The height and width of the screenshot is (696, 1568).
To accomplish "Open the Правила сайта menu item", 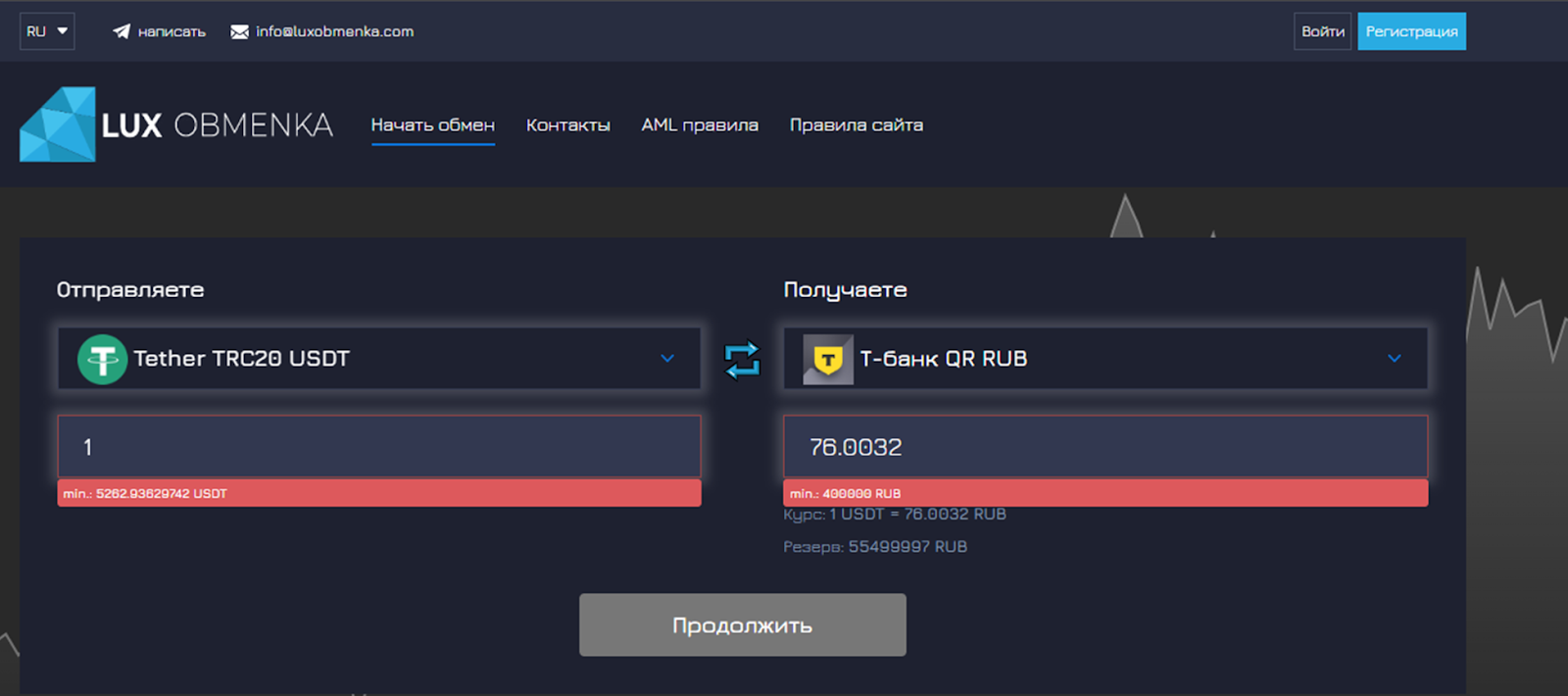I will (x=857, y=125).
